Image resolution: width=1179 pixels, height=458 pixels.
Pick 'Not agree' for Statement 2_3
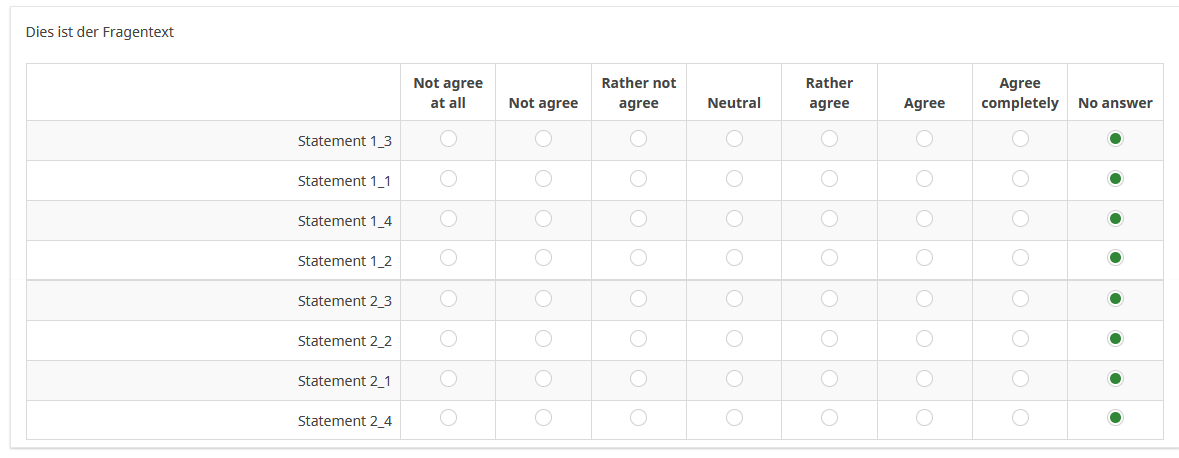point(543,299)
